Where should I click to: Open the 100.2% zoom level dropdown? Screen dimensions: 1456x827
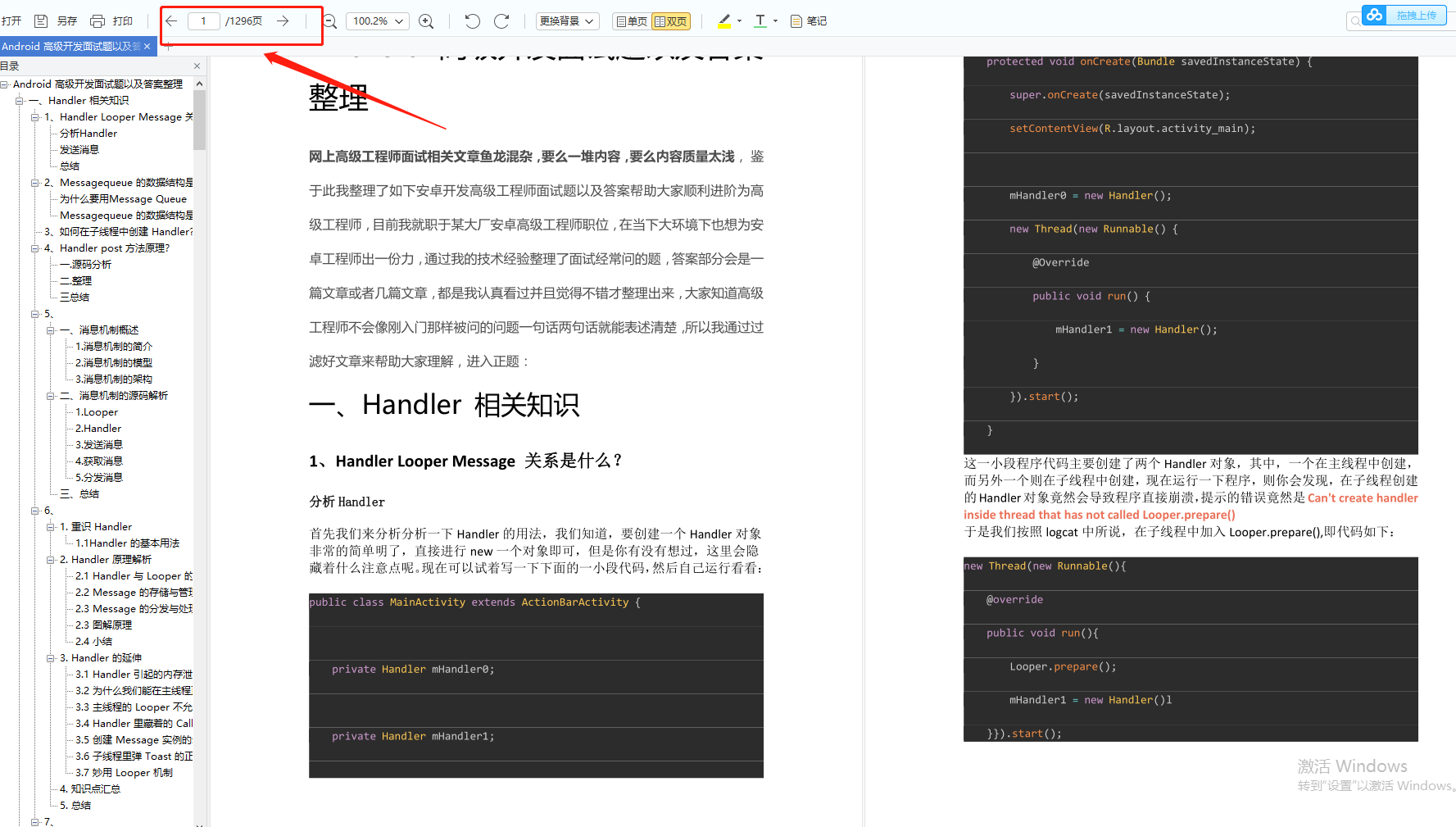(378, 20)
